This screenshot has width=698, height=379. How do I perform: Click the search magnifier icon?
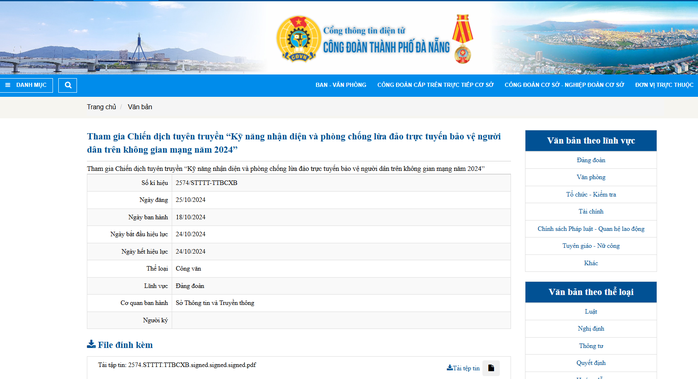(68, 85)
